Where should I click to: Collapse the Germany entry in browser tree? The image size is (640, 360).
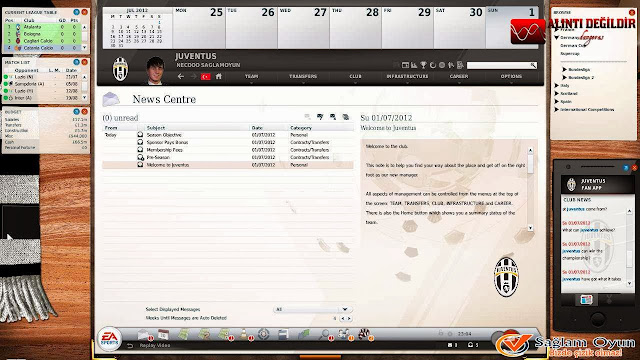tap(556, 38)
